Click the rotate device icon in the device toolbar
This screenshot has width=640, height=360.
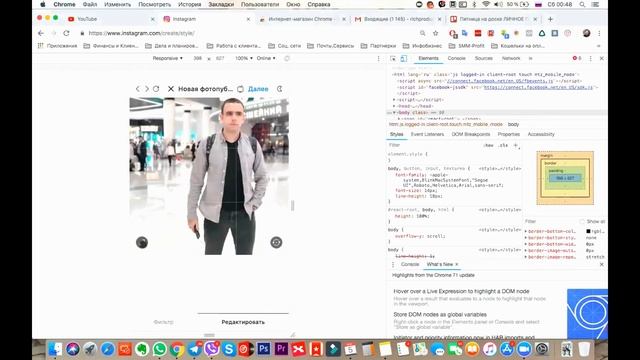click(287, 58)
